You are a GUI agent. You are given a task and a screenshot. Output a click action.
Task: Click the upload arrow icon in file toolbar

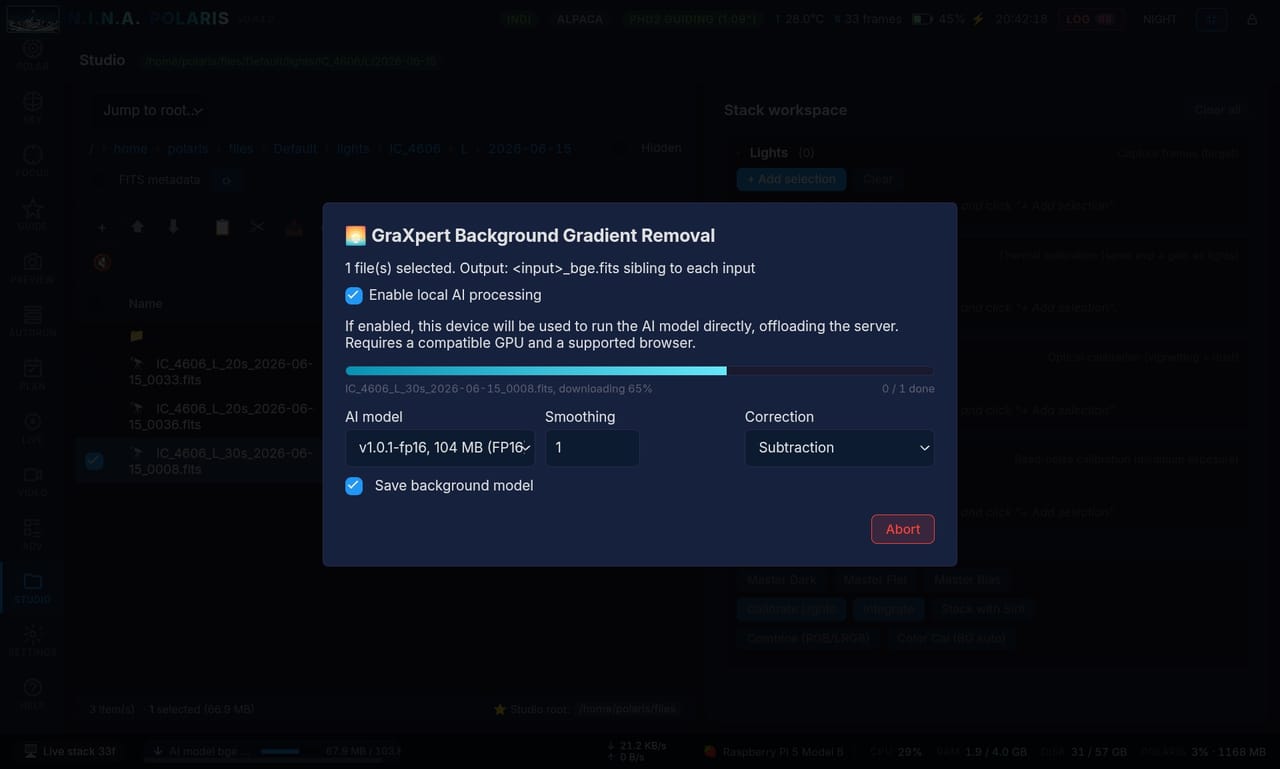138,227
